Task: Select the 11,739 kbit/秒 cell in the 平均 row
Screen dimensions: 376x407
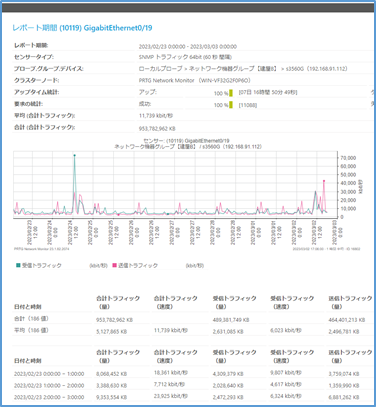Action: coord(171,330)
